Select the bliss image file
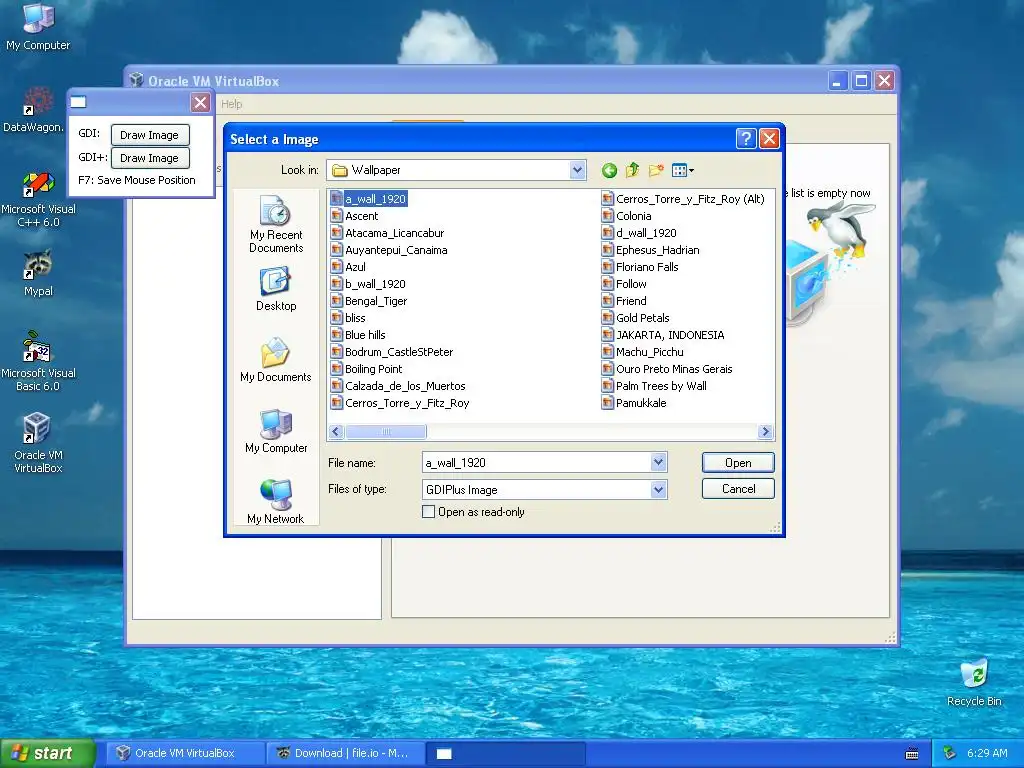 [348, 318]
